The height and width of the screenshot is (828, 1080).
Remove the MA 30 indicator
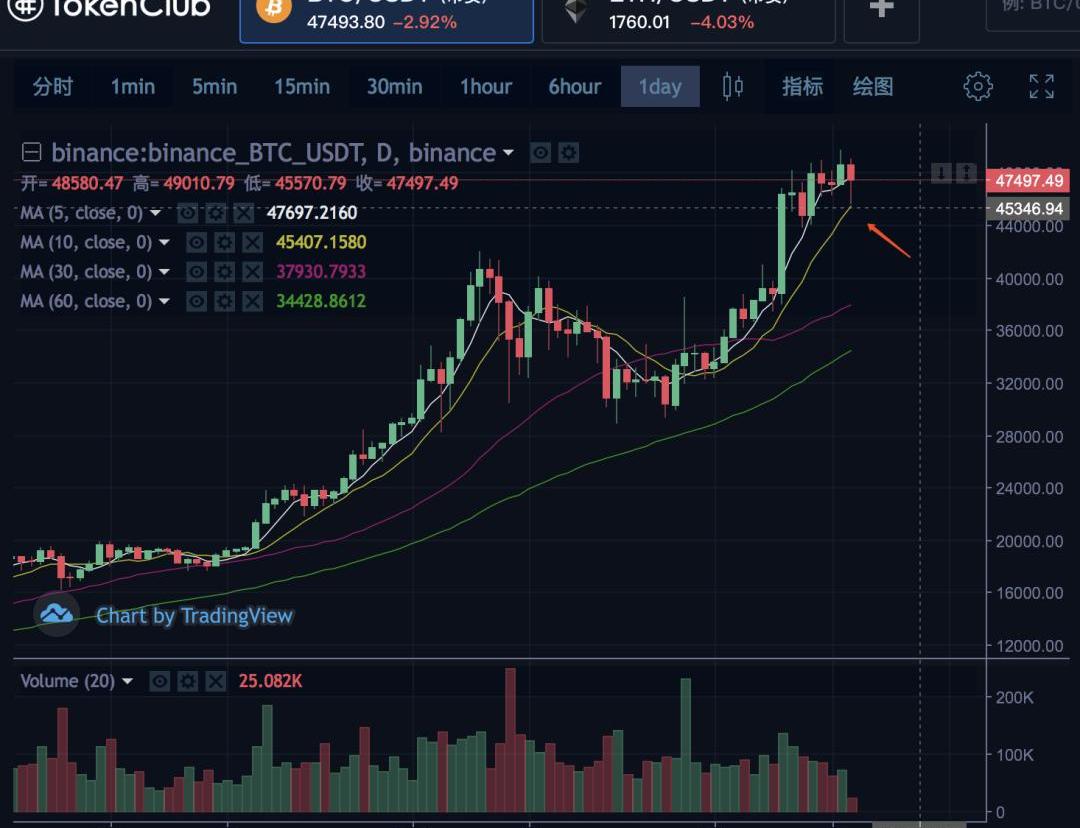pyautogui.click(x=252, y=272)
